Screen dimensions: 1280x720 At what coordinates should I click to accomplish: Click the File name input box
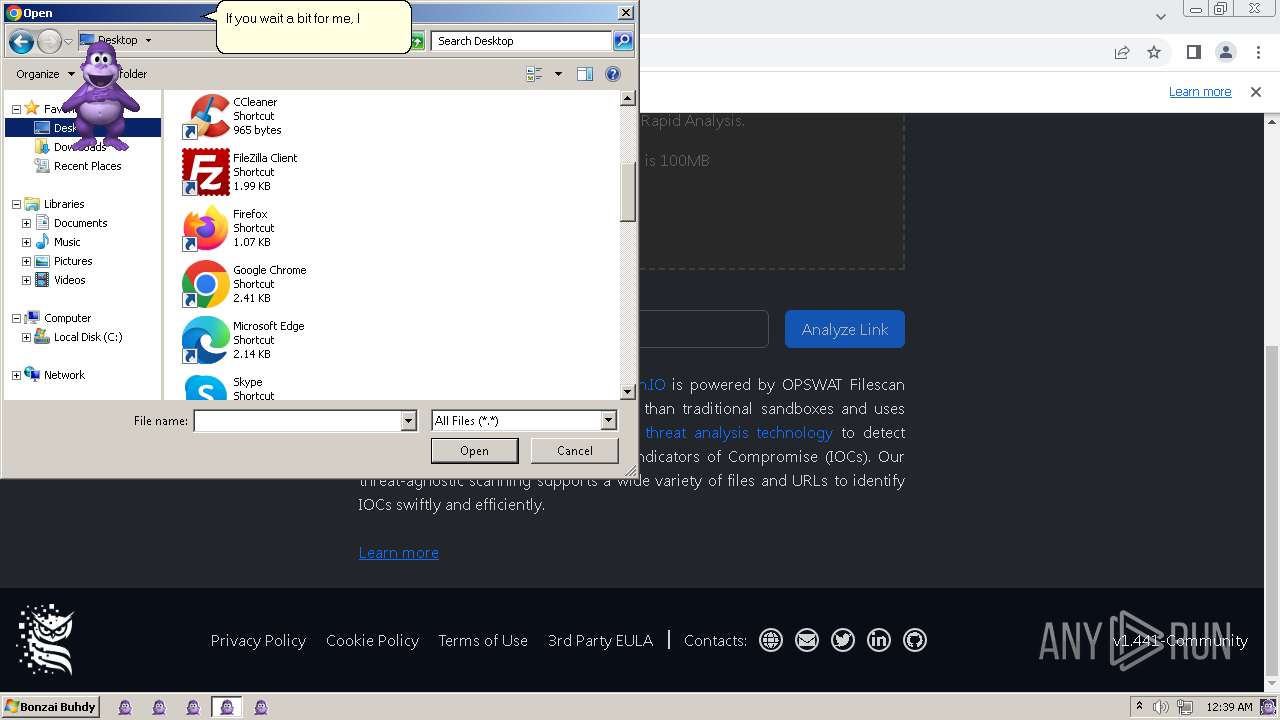coord(297,421)
